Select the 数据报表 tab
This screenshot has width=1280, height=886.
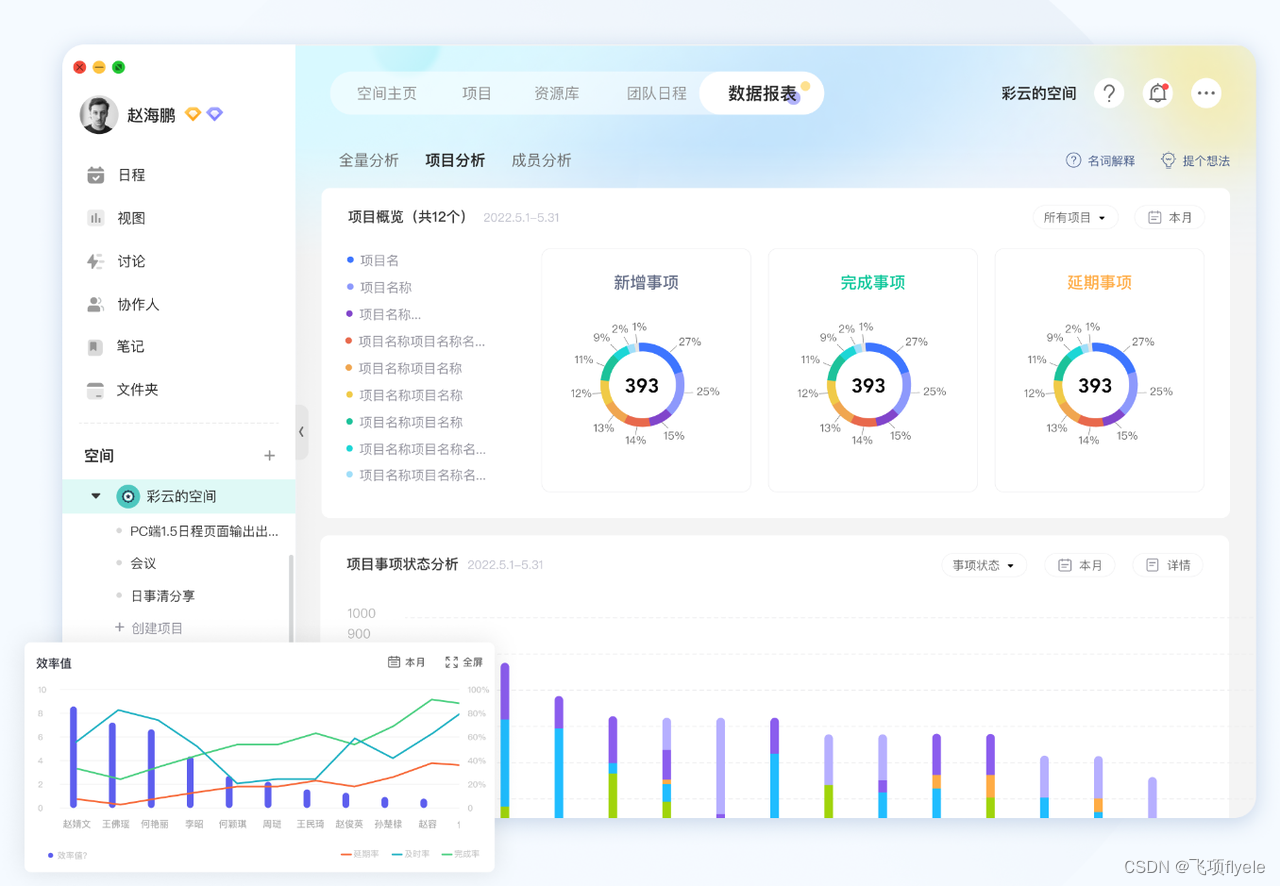pyautogui.click(x=762, y=93)
